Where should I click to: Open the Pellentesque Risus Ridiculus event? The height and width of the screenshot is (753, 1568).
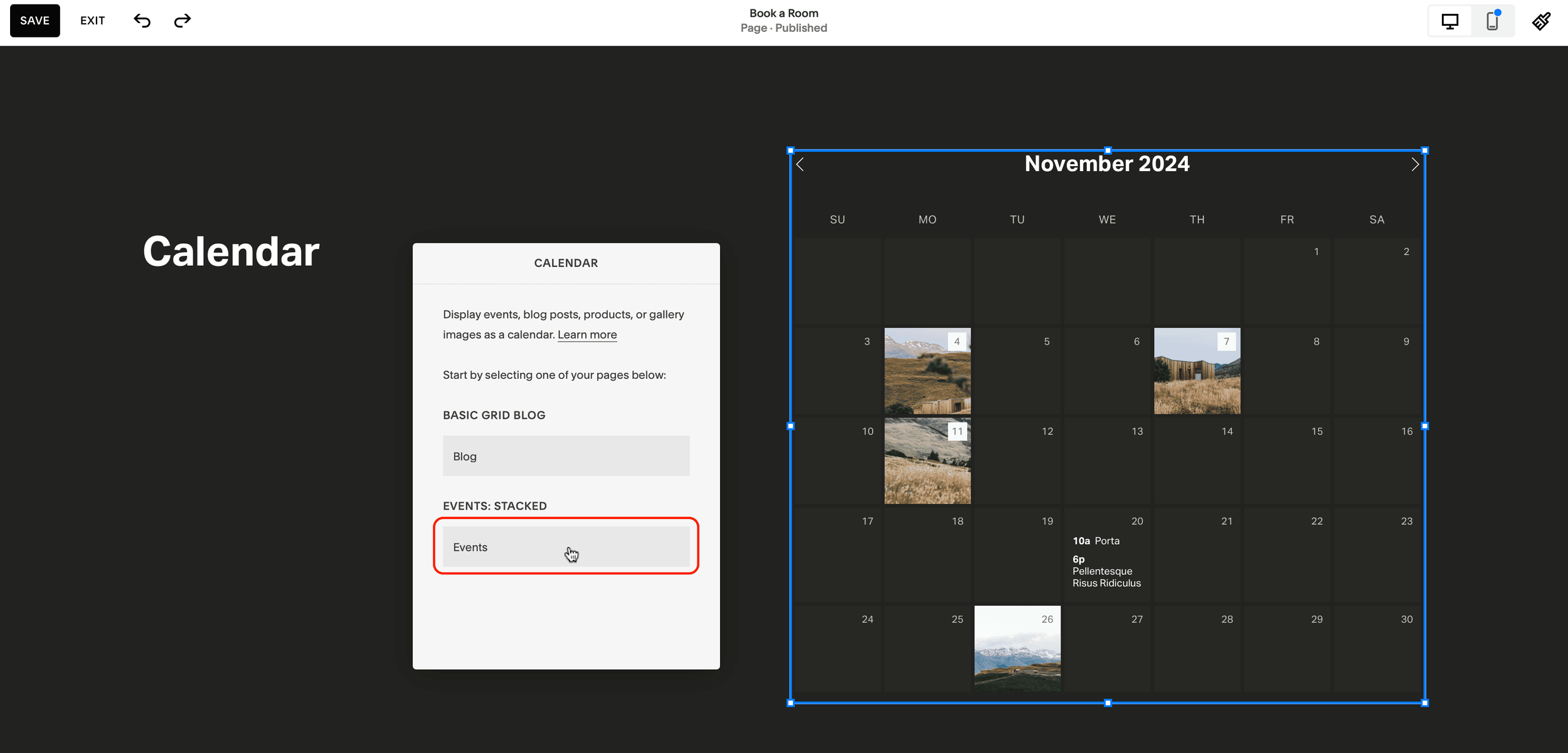point(1106,571)
